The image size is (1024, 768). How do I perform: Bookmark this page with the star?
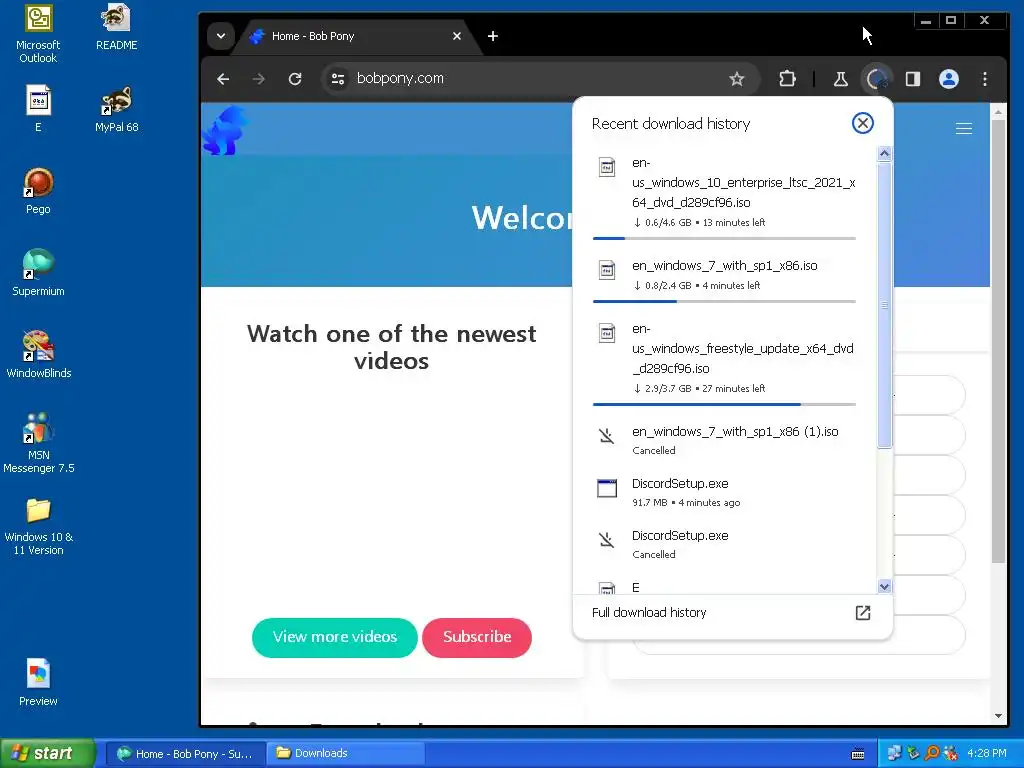(737, 79)
